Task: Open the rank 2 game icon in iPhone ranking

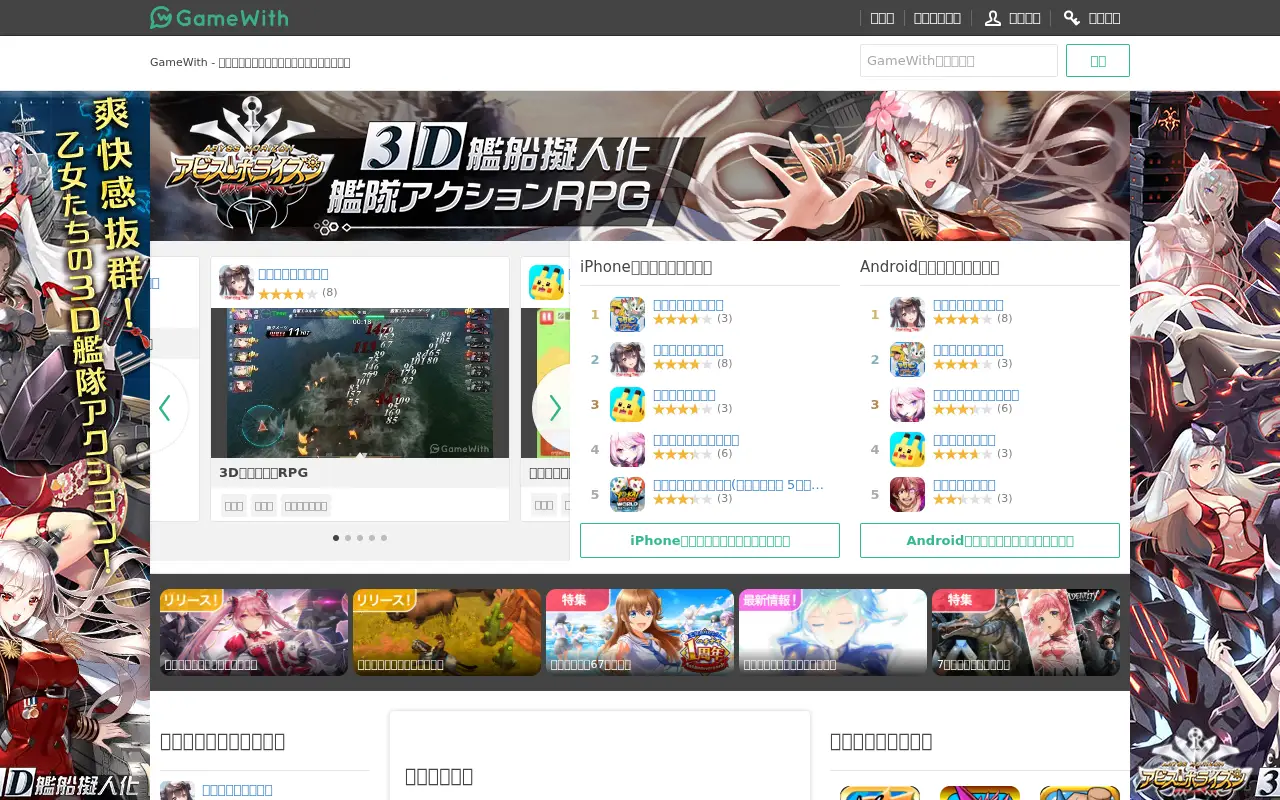Action: click(627, 359)
